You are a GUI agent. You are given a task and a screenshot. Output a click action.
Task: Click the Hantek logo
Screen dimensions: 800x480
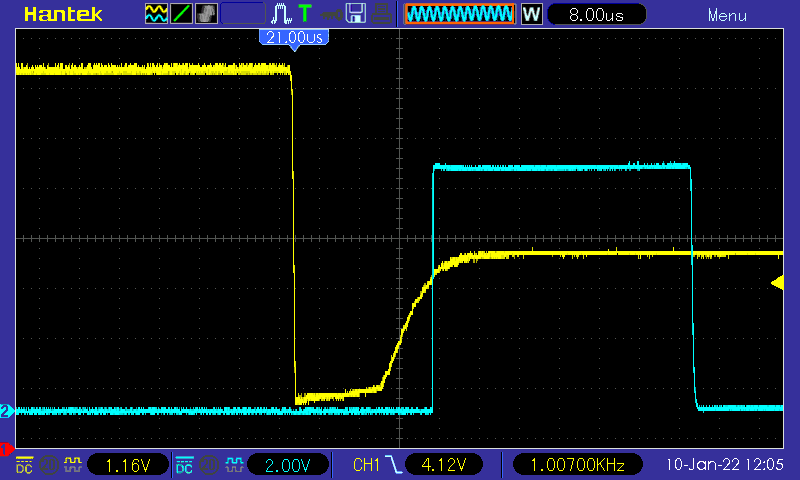[63, 14]
